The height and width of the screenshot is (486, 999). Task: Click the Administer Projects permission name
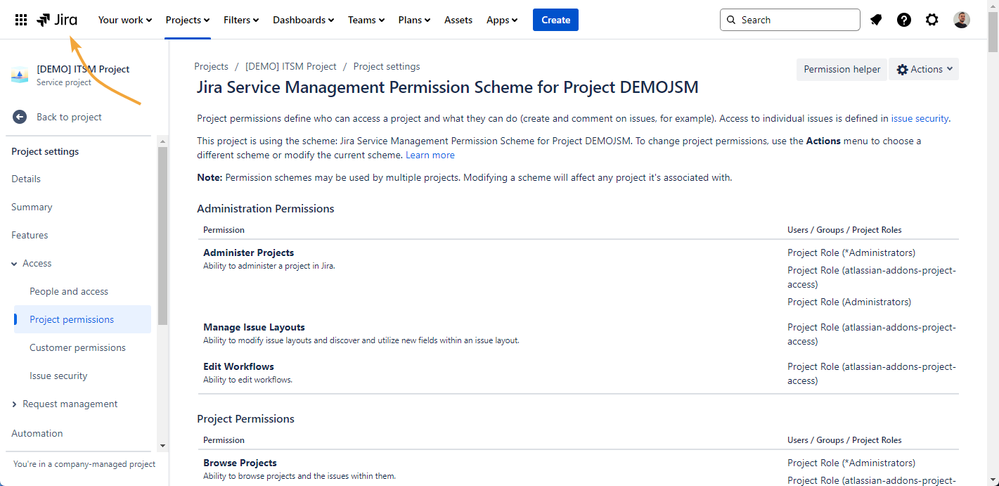coord(248,253)
